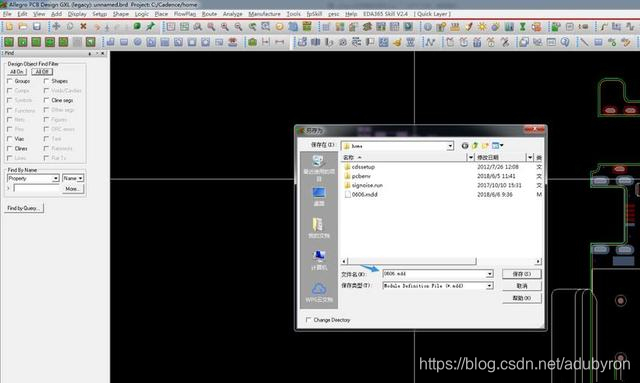This screenshot has height=383, width=640.
Task: Open the Display menu
Action: click(x=77, y=14)
